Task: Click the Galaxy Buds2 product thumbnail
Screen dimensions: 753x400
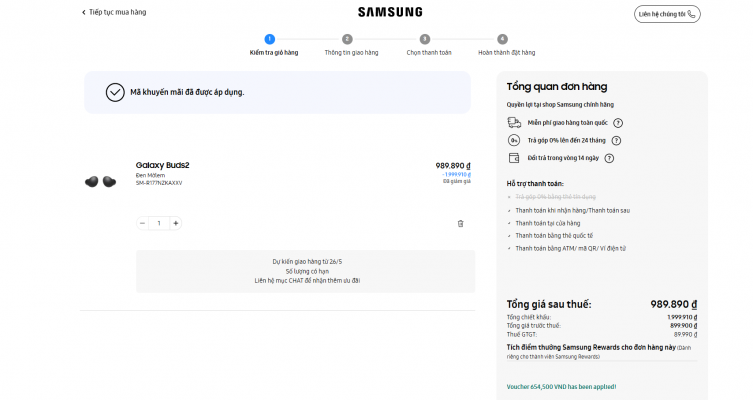Action: 100,181
